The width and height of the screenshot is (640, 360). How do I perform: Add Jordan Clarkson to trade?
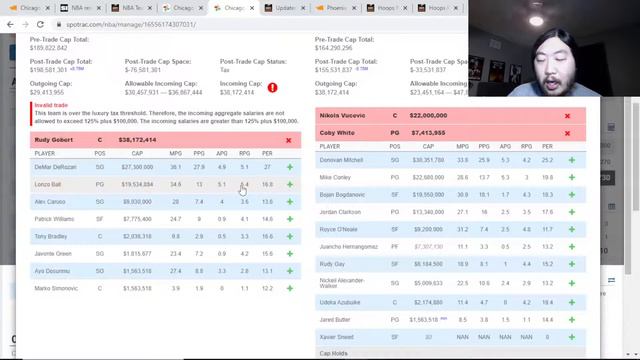(x=572, y=212)
